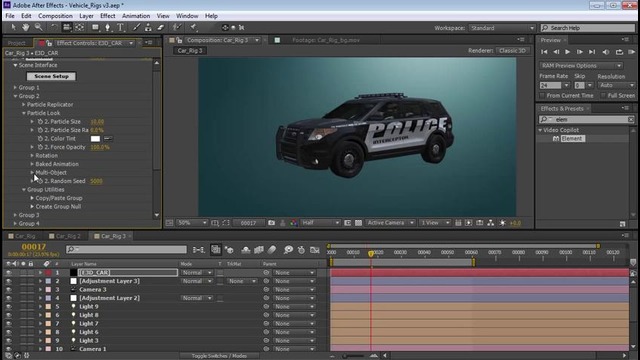Open the 1 View layout dropdown

pos(435,223)
